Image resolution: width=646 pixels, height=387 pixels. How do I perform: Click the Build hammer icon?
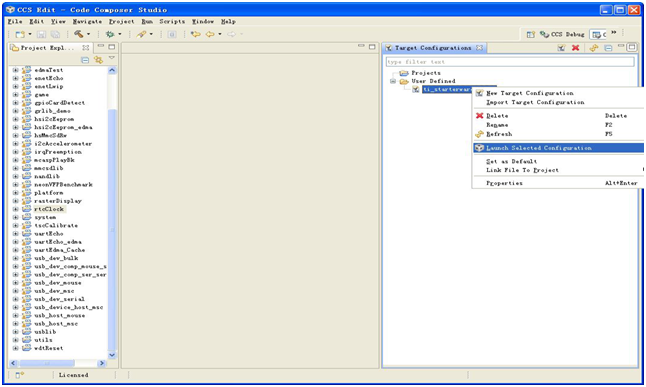tap(78, 34)
